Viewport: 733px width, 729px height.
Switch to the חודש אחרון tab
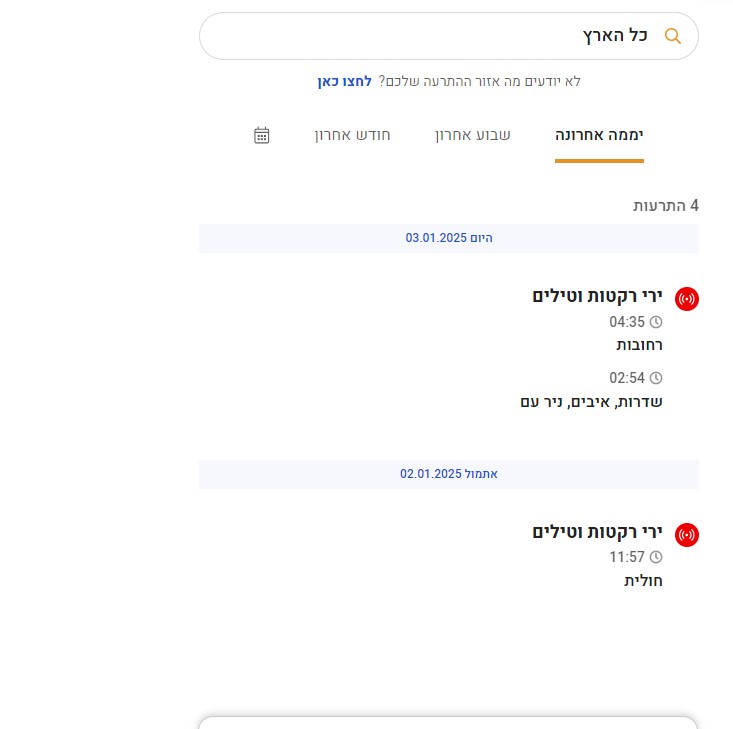point(352,135)
